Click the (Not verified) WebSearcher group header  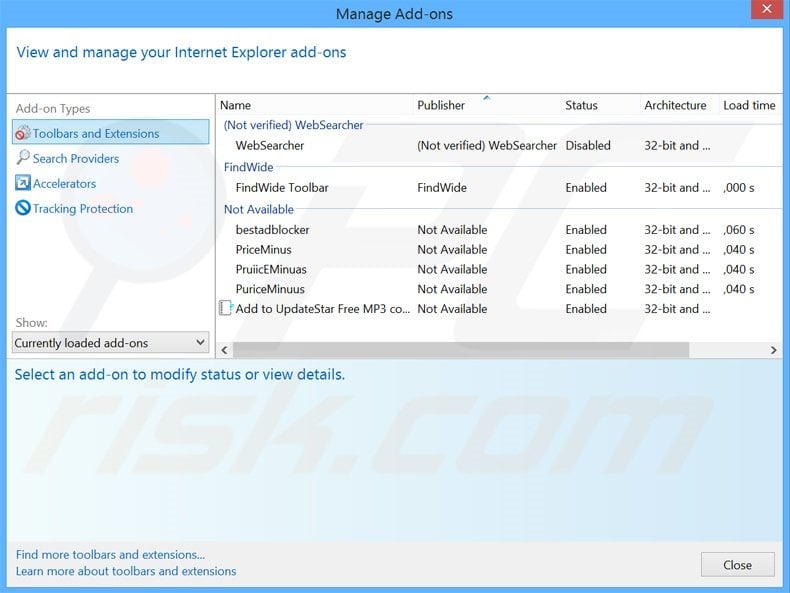(x=293, y=125)
